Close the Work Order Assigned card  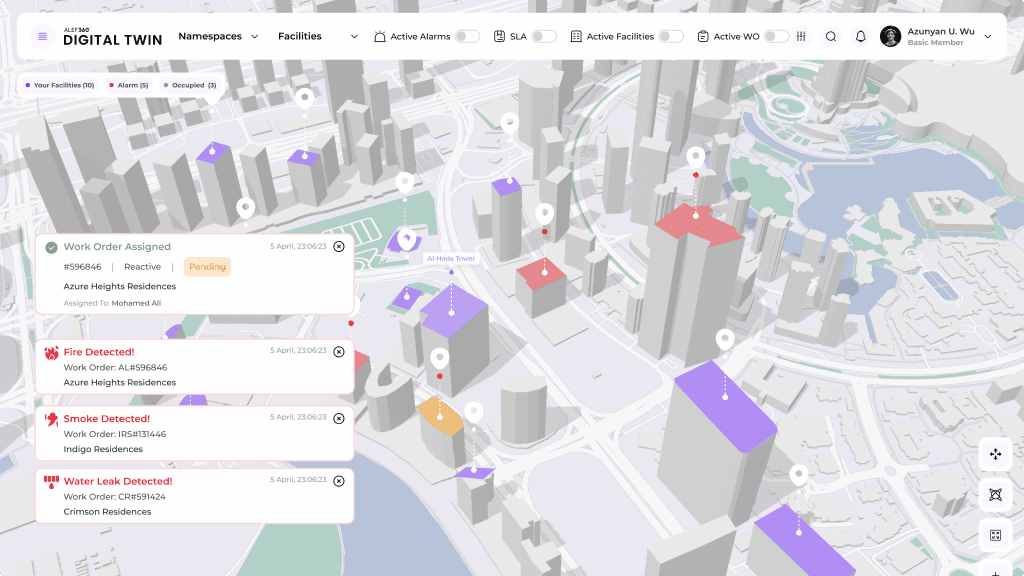point(339,246)
